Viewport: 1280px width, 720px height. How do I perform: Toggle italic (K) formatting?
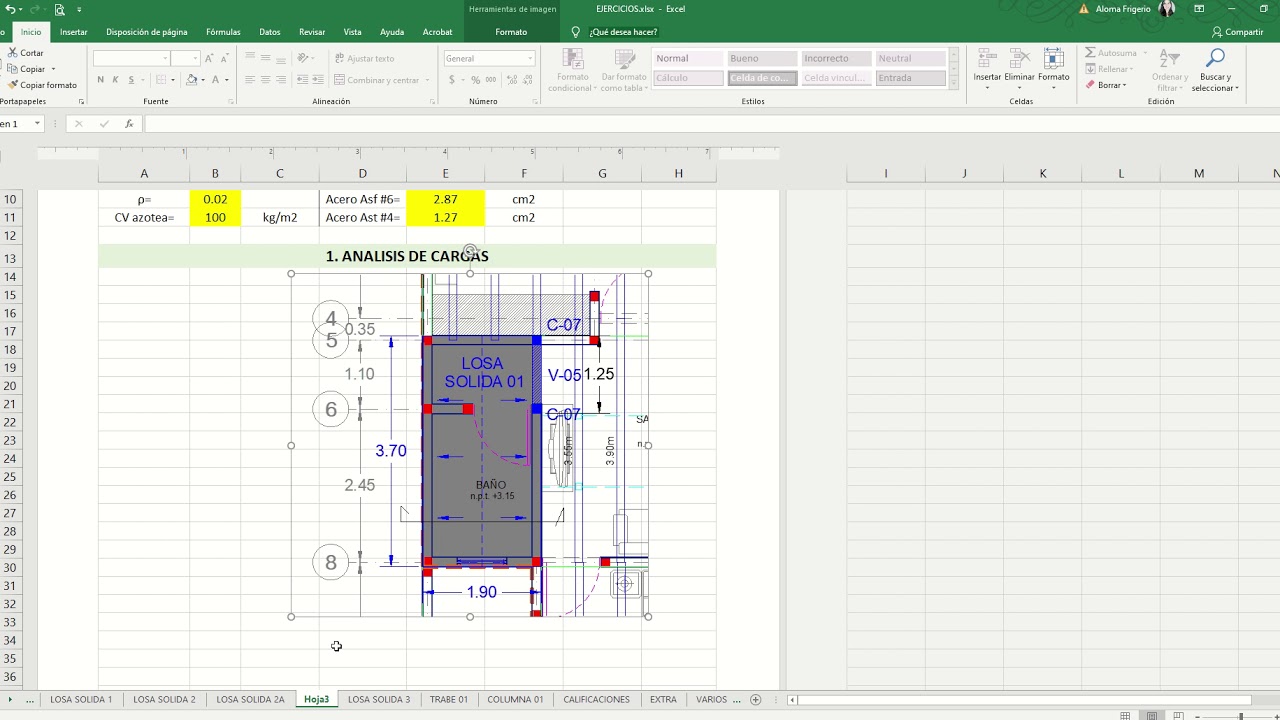pyautogui.click(x=115, y=80)
